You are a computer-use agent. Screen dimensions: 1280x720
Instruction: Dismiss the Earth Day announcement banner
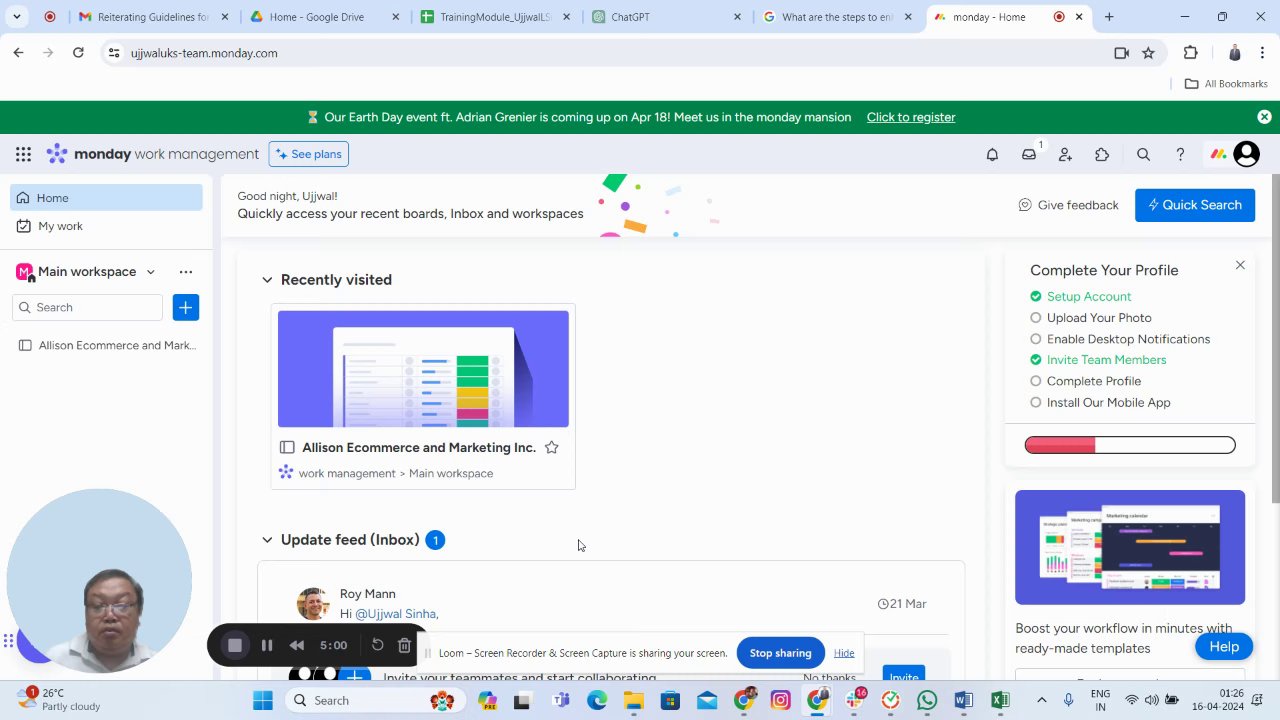(x=1264, y=117)
